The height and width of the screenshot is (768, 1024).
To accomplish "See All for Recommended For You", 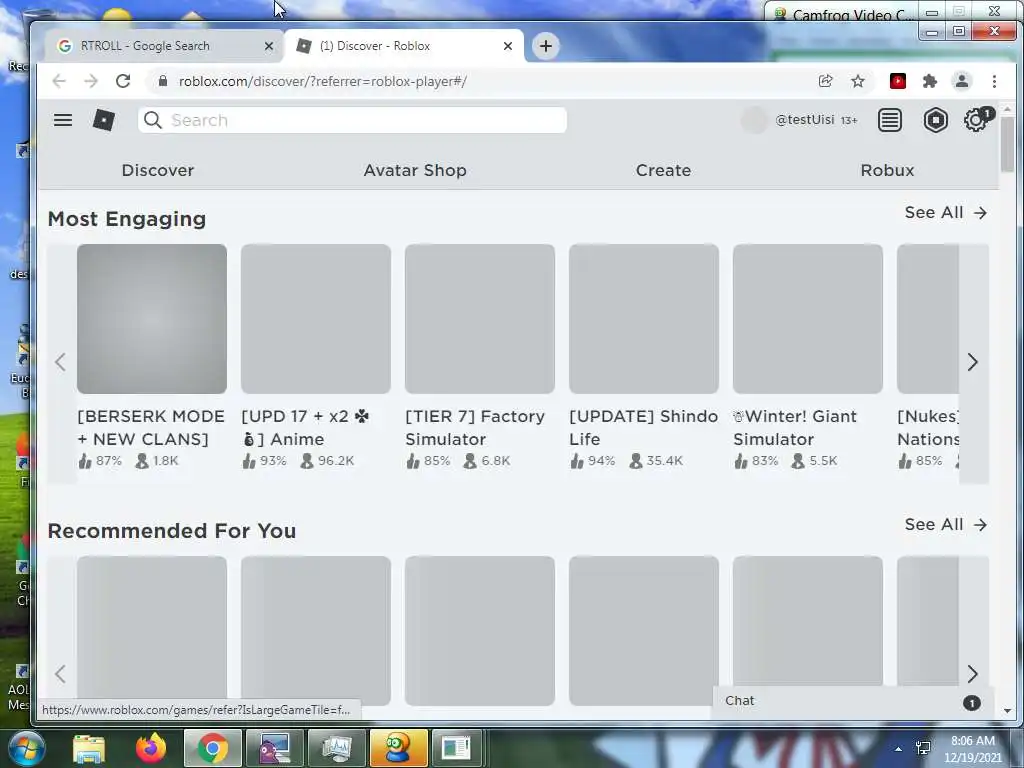I will (x=945, y=524).
